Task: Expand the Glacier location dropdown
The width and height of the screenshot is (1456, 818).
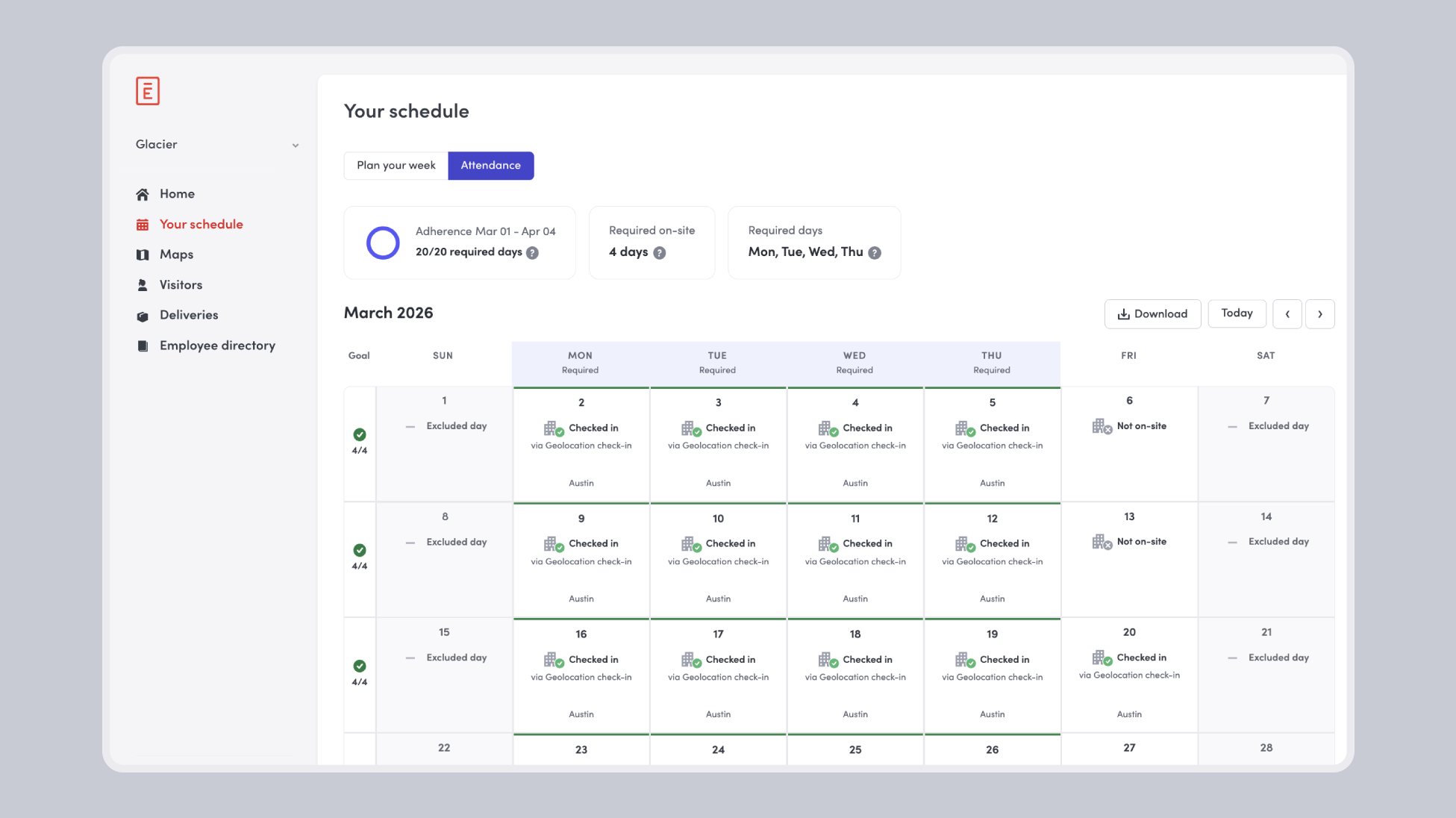Action: pyautogui.click(x=295, y=146)
